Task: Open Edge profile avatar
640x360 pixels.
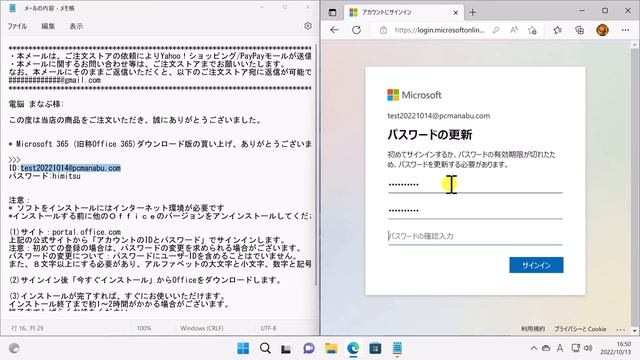Action: pos(602,30)
